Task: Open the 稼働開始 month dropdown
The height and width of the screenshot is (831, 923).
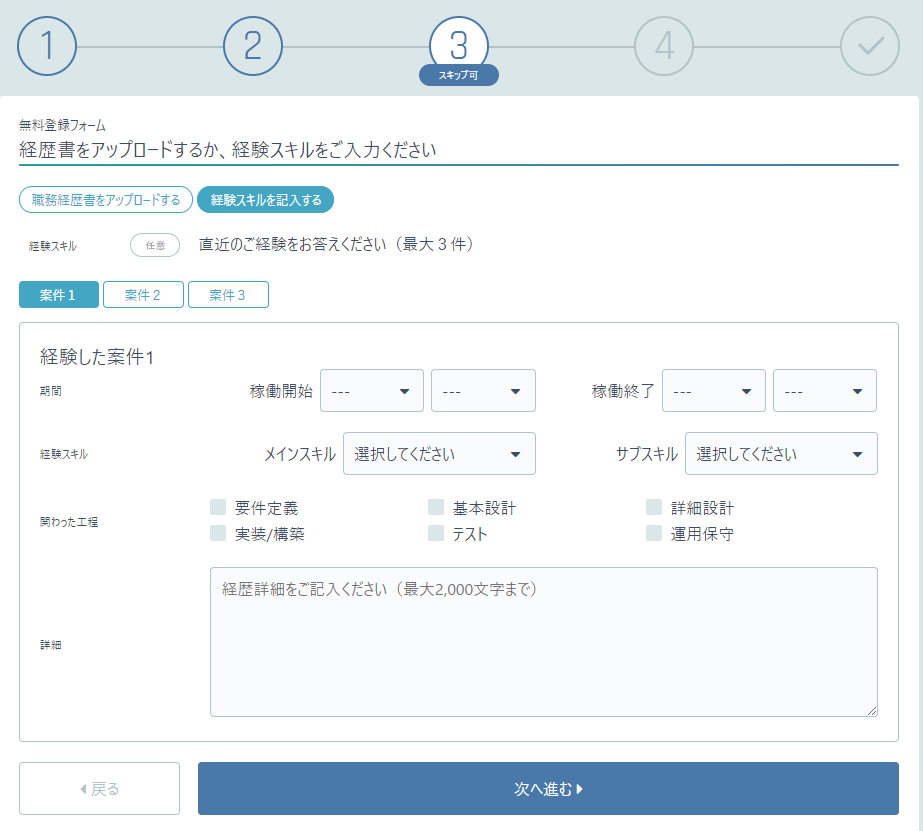Action: coord(483,390)
